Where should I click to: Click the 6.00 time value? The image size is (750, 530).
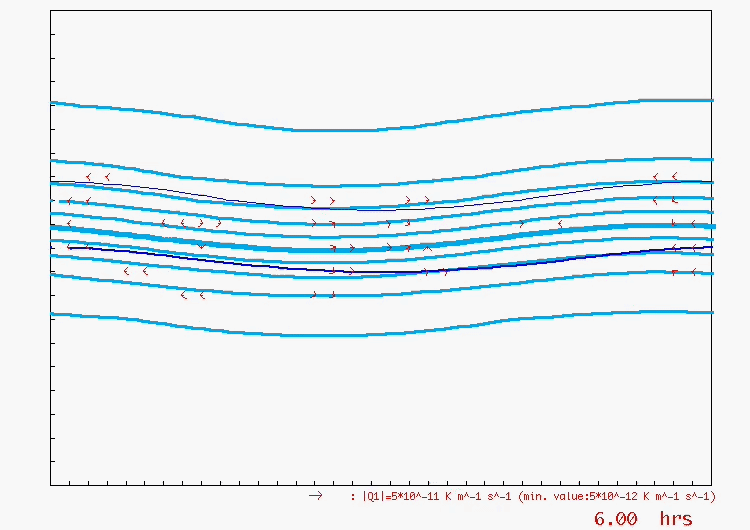(615, 518)
